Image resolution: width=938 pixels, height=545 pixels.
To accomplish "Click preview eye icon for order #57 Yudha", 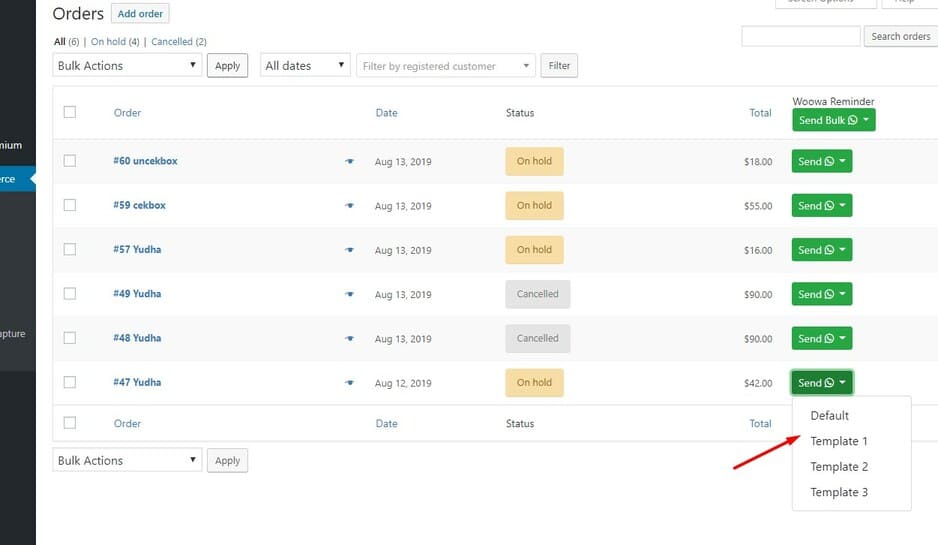I will 350,250.
